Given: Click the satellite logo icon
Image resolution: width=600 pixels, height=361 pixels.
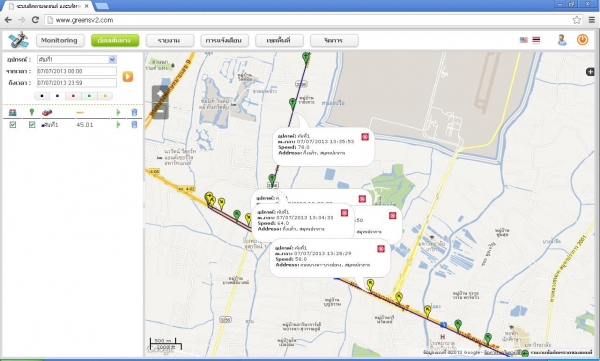Looking at the screenshot, I should coord(18,40).
